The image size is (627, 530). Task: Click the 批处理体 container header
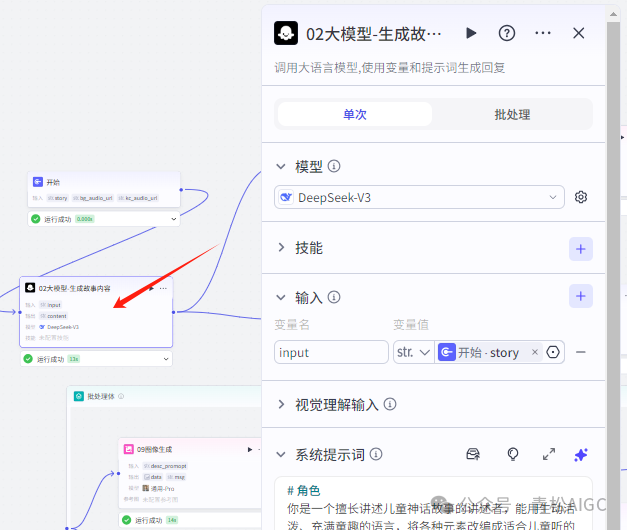(166, 396)
